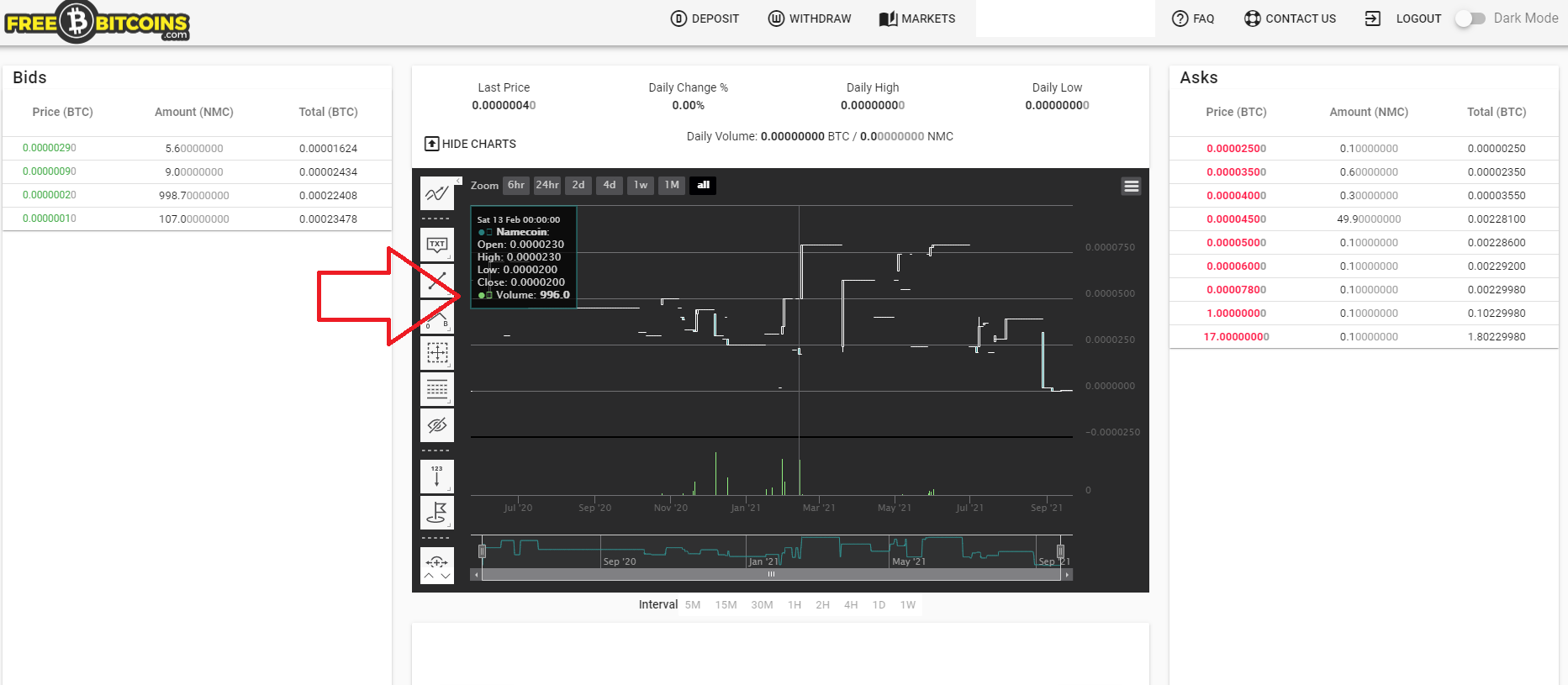The image size is (1568, 685).
Task: Open the Markets page
Action: click(917, 18)
